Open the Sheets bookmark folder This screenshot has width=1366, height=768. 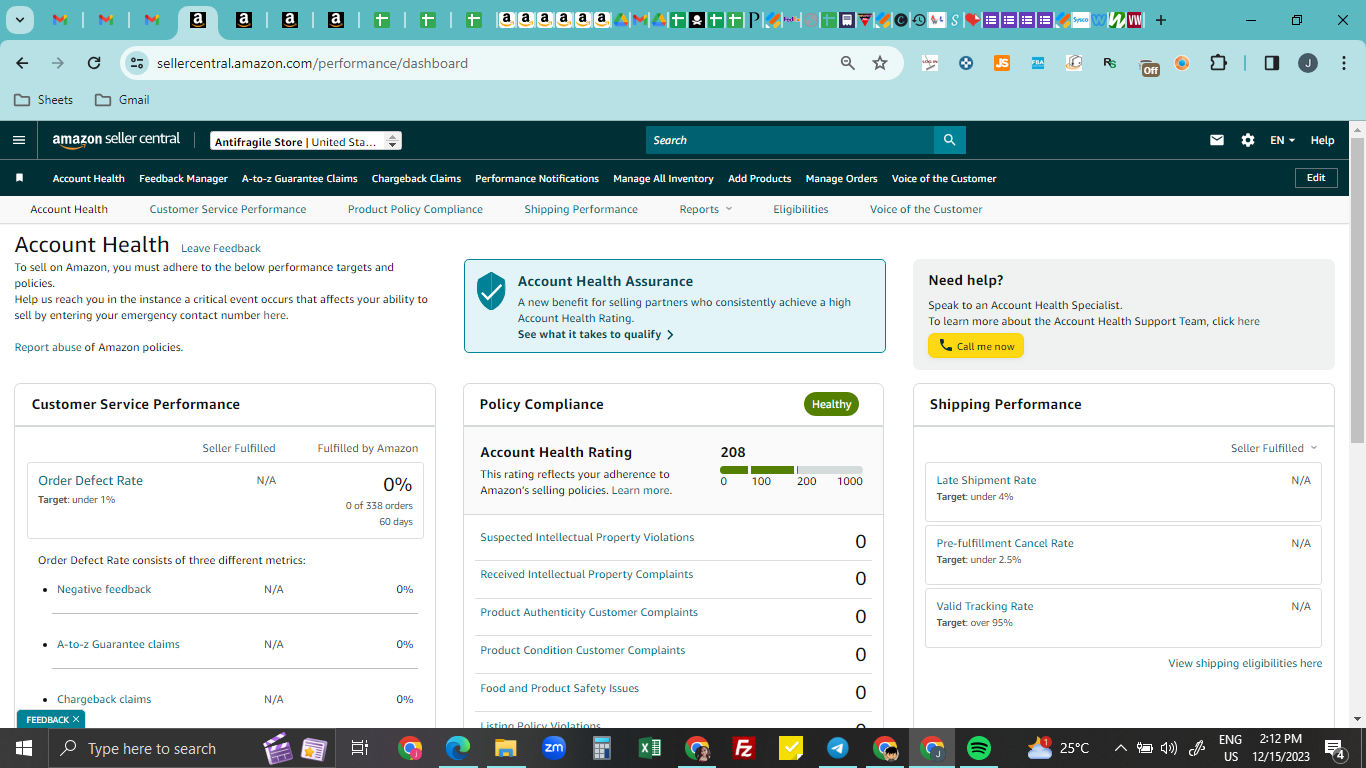click(43, 100)
